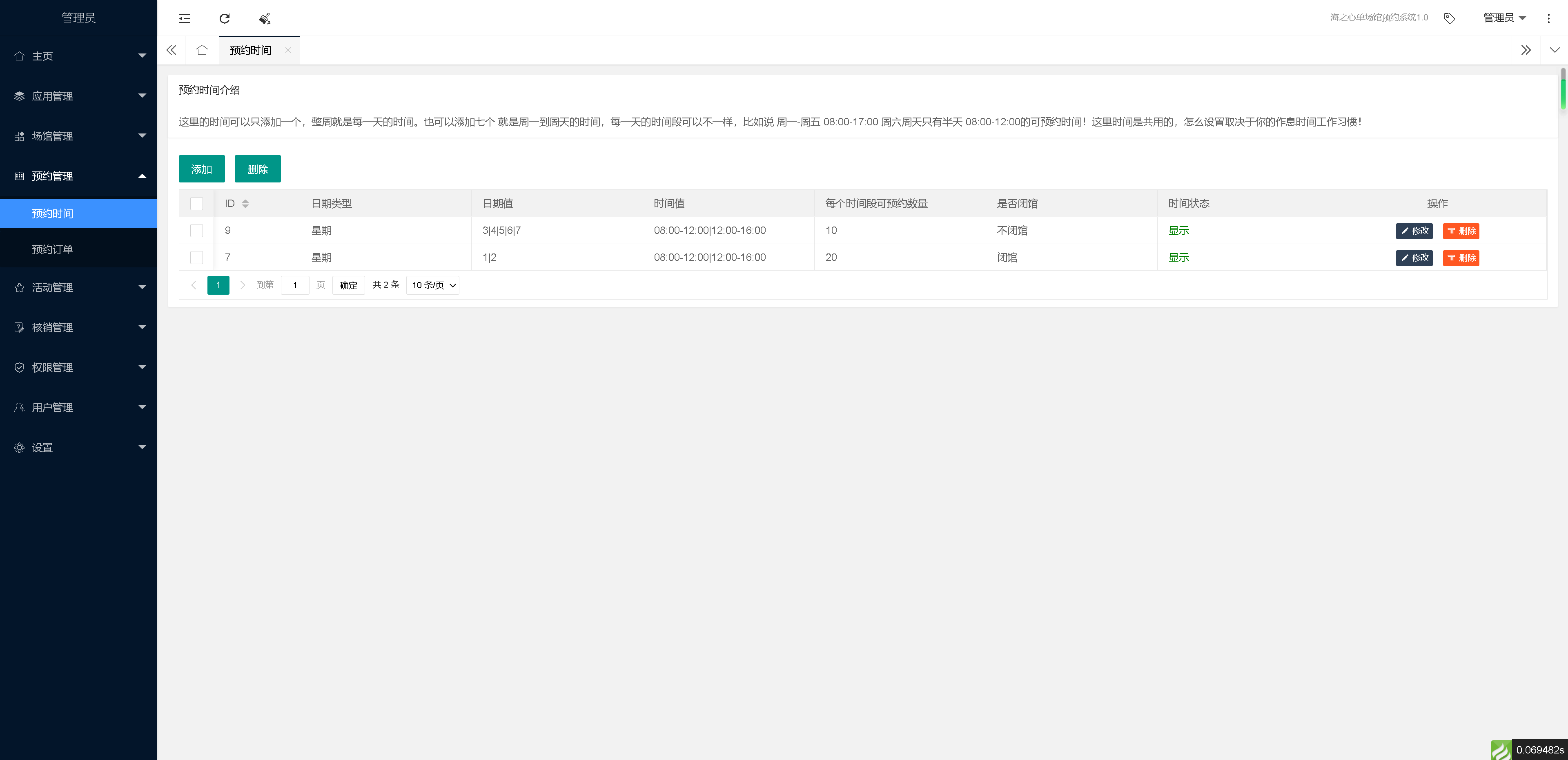Click the page number jump input field
This screenshot has width=1568, height=760.
[295, 285]
